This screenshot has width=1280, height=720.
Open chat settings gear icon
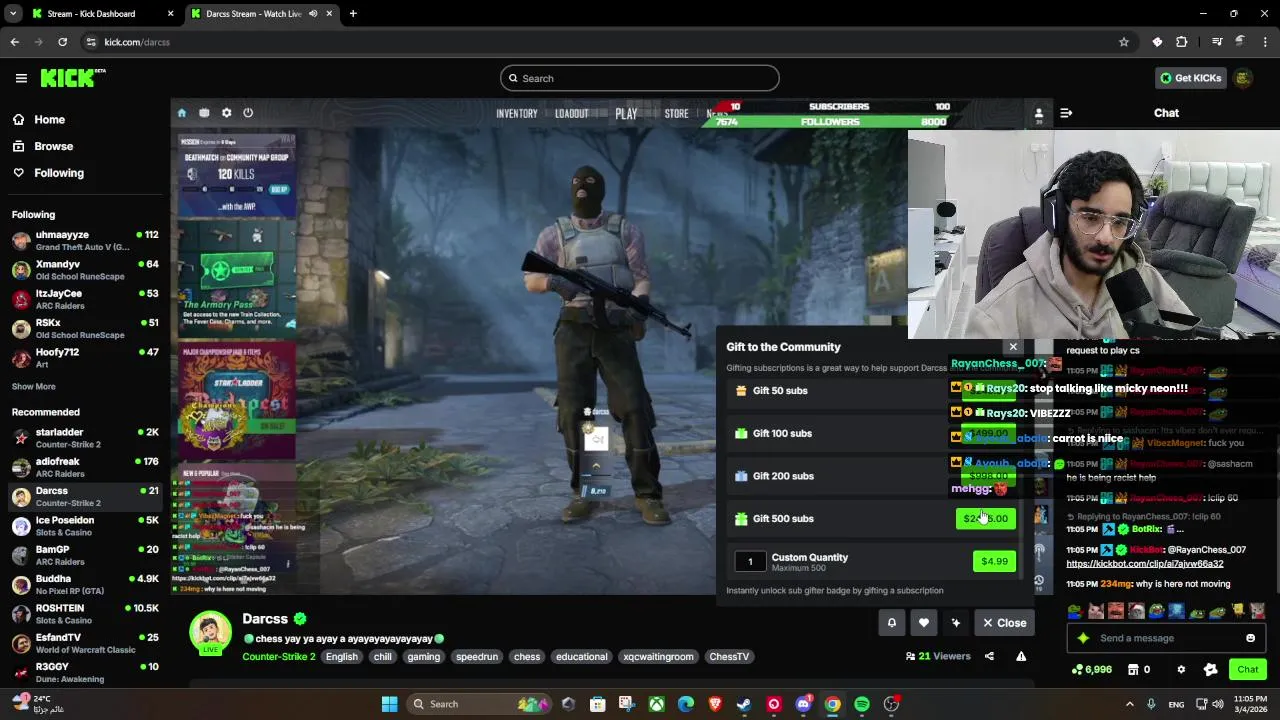[1181, 670]
